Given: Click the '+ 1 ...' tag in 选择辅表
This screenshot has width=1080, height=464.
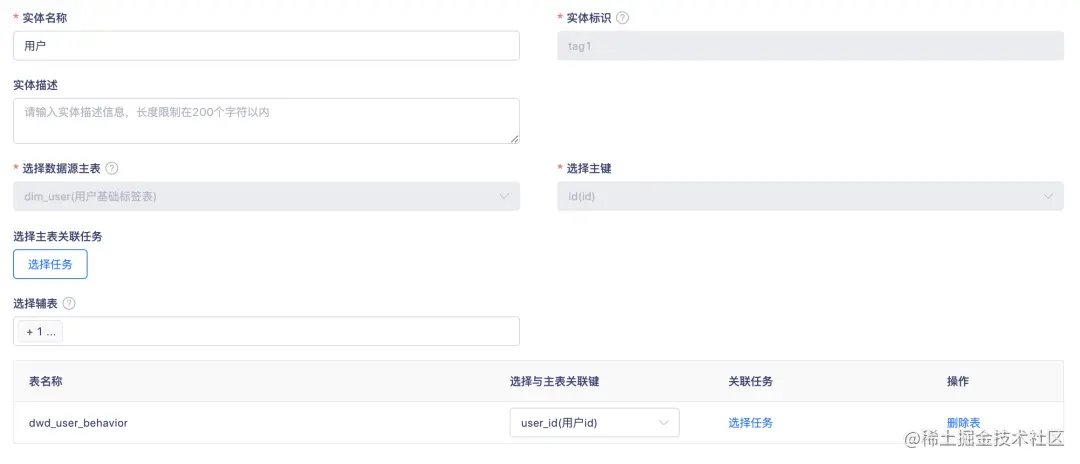Looking at the screenshot, I should pyautogui.click(x=41, y=331).
